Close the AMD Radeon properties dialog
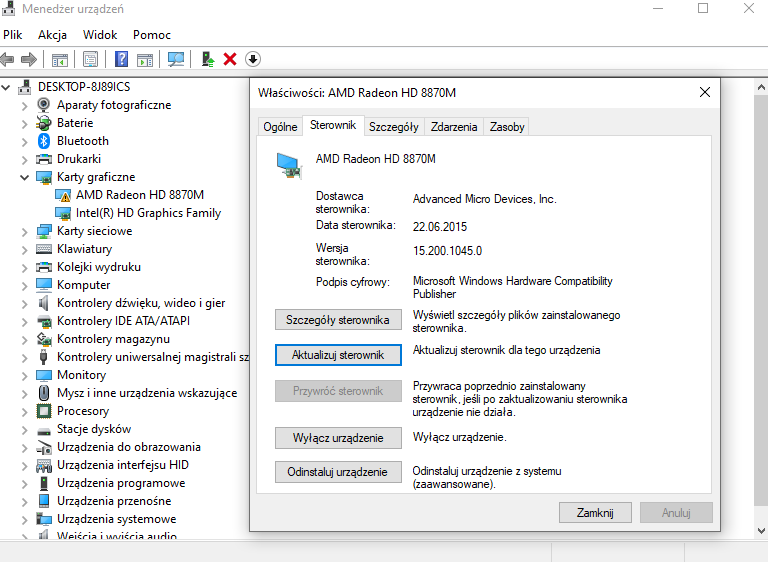This screenshot has height=562, width=768. [705, 92]
